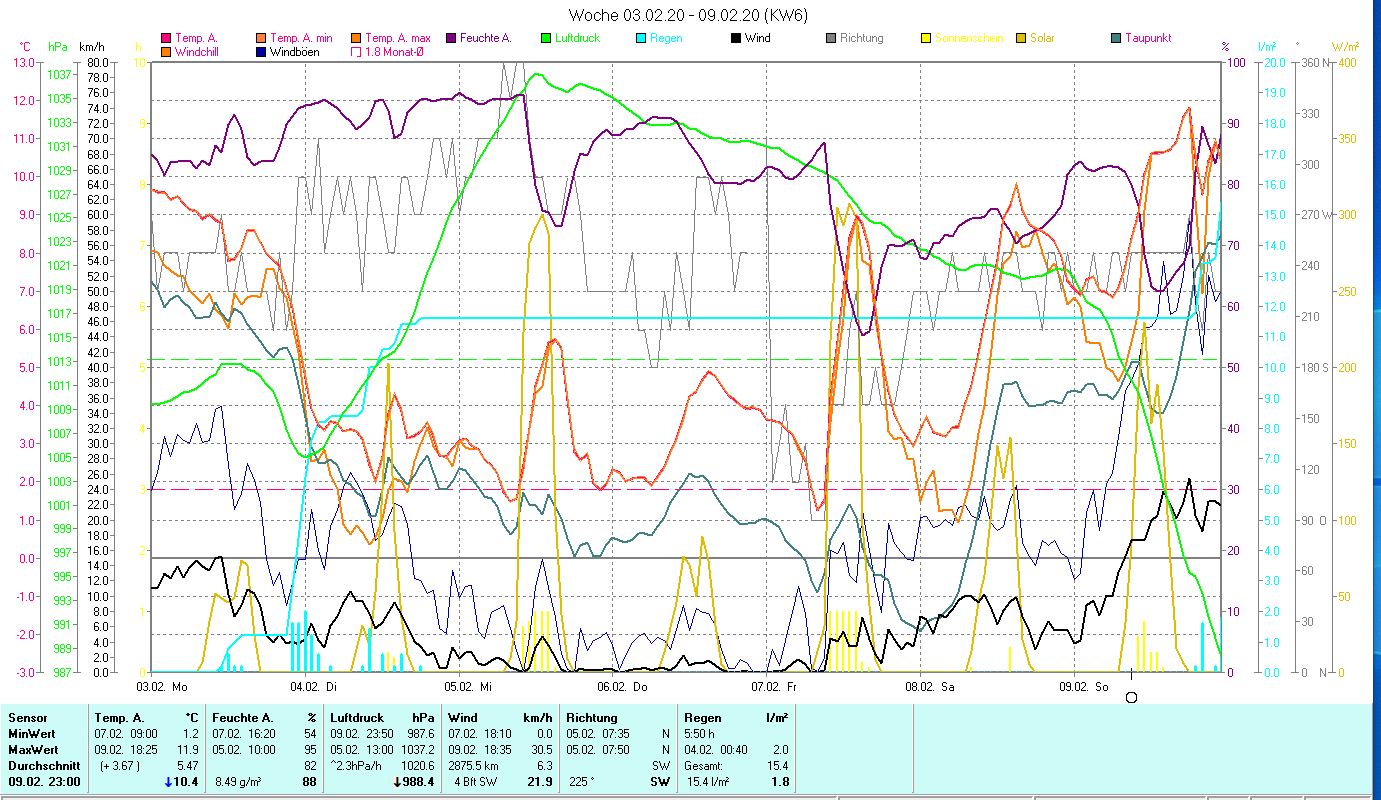Screen dimensions: 1381x800
Task: Click the 'Richtung' legend label
Action: [862, 38]
